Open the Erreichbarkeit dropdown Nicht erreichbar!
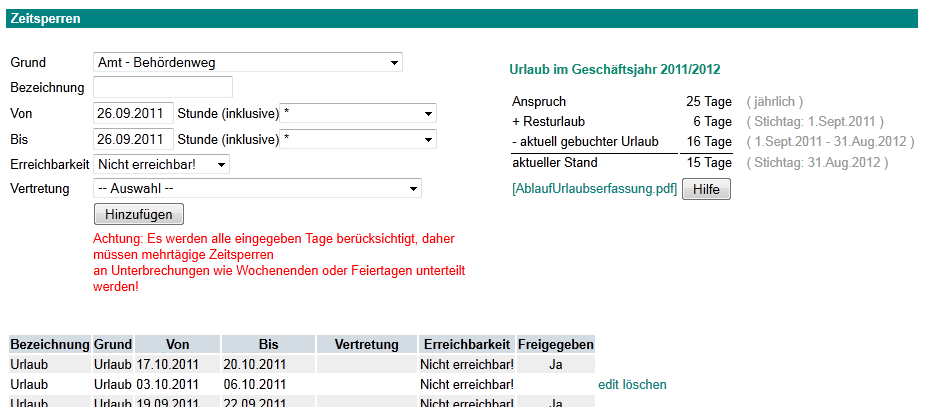This screenshot has width=931, height=407. 162,164
